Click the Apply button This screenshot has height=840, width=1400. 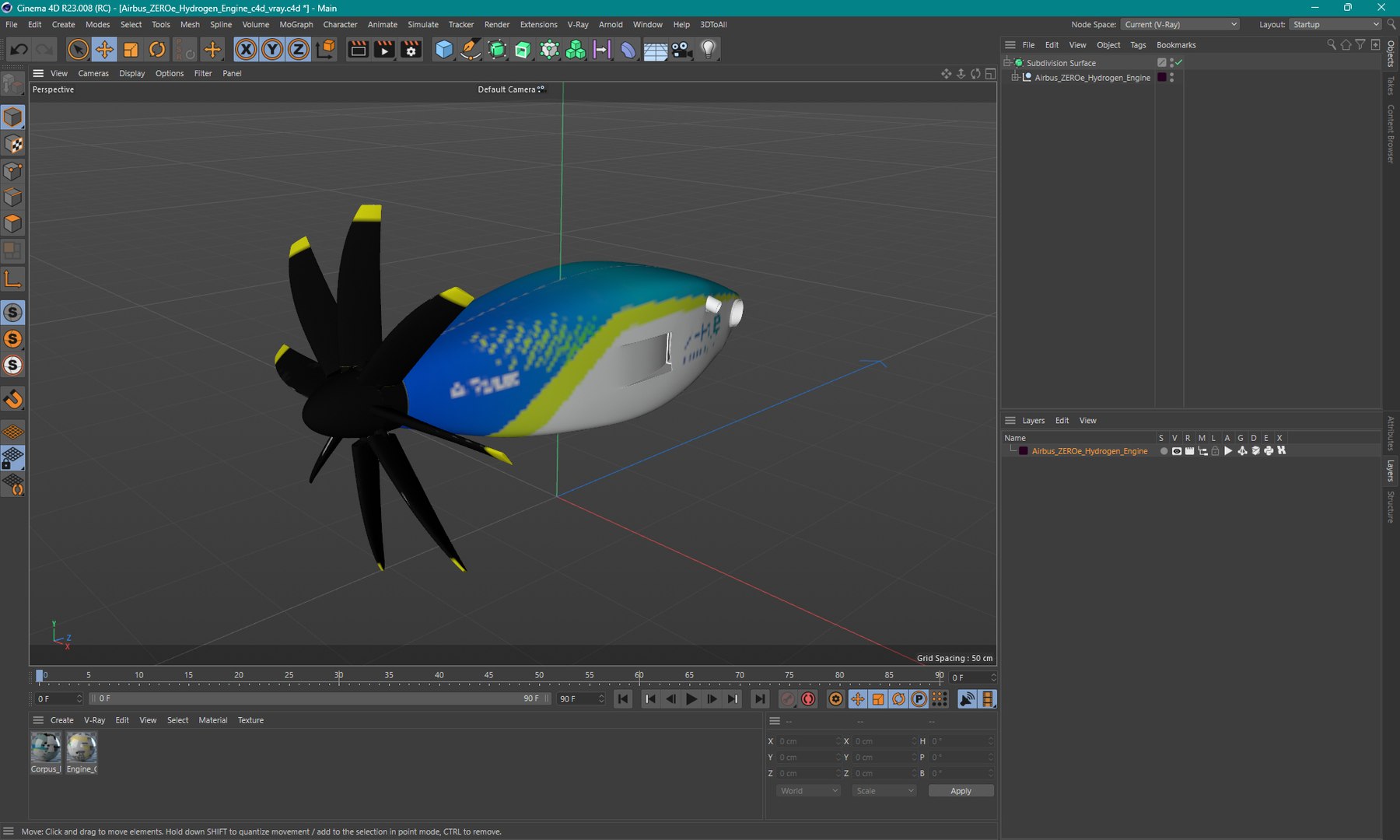click(x=961, y=791)
